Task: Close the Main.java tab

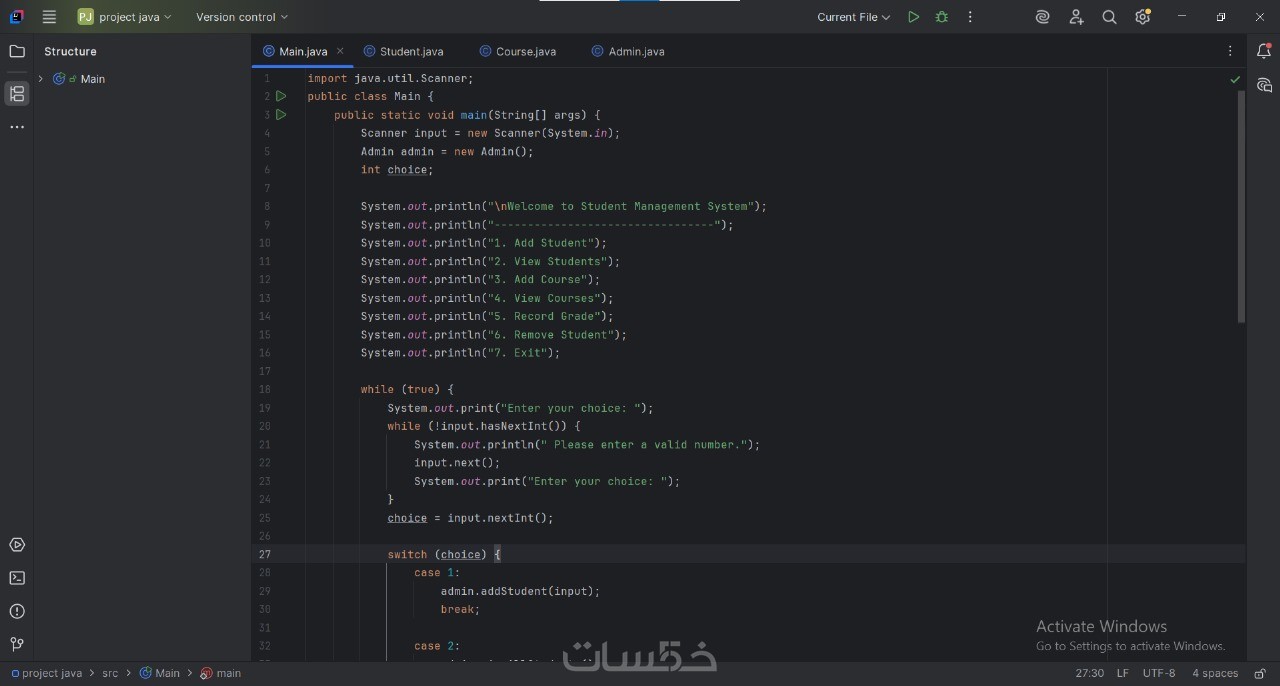Action: (x=340, y=51)
